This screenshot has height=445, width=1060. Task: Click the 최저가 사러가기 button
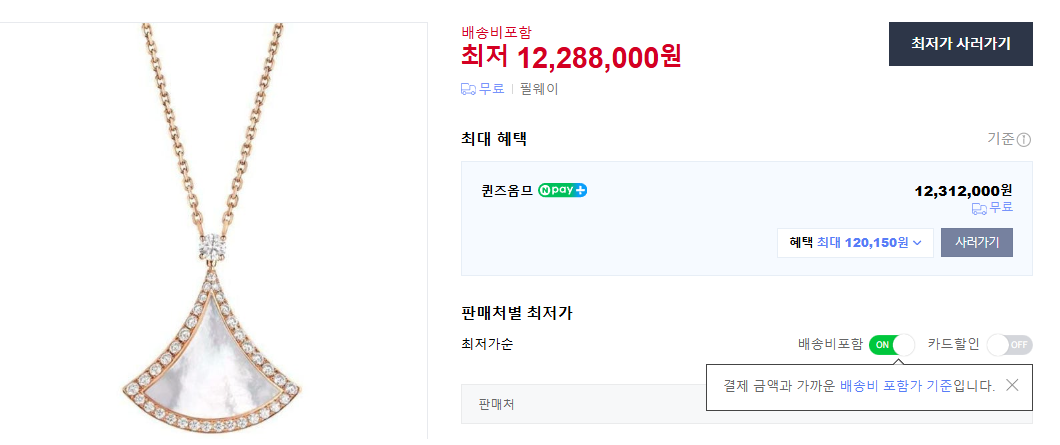pos(960,44)
